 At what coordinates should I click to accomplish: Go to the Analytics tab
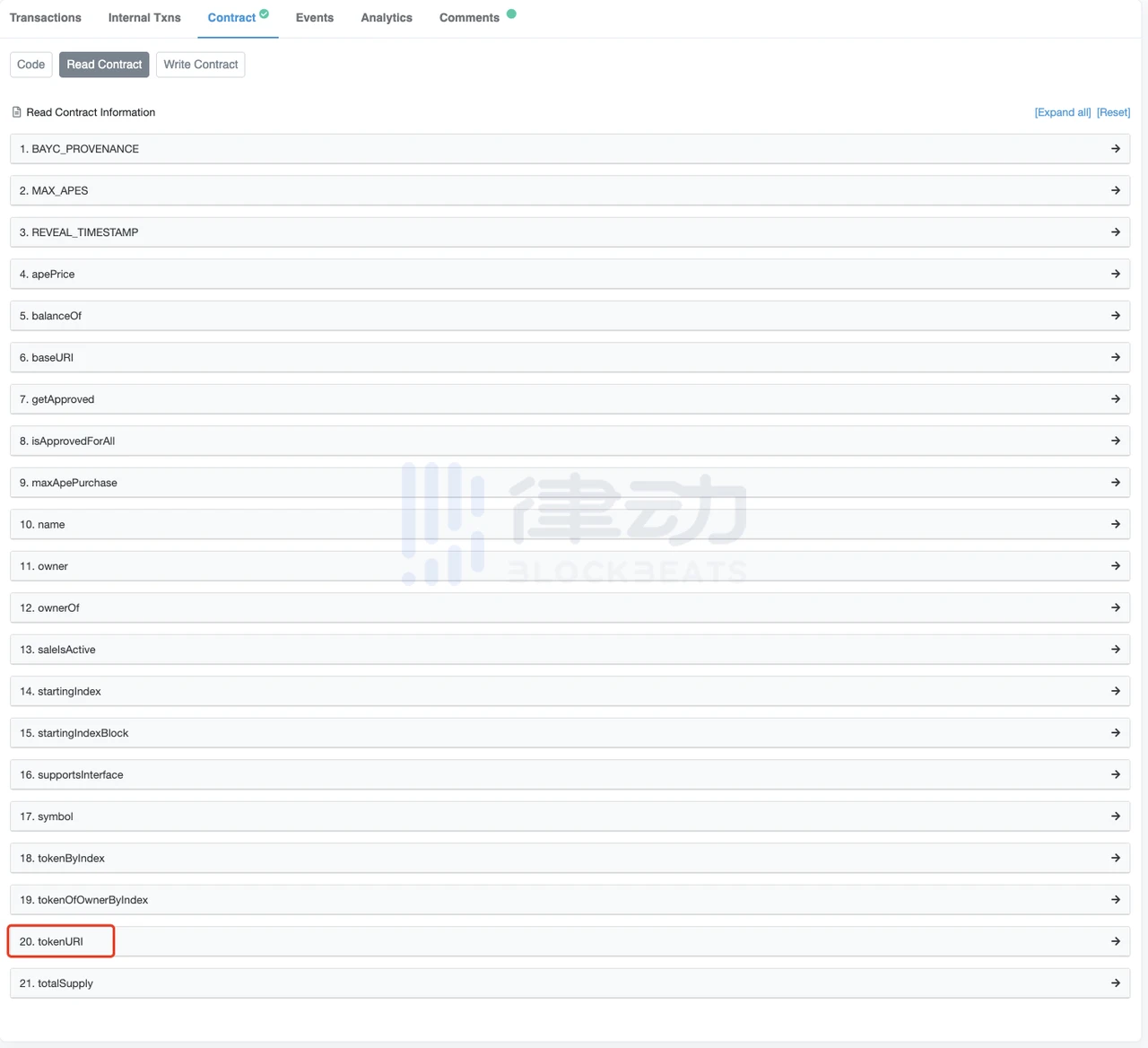pos(387,18)
